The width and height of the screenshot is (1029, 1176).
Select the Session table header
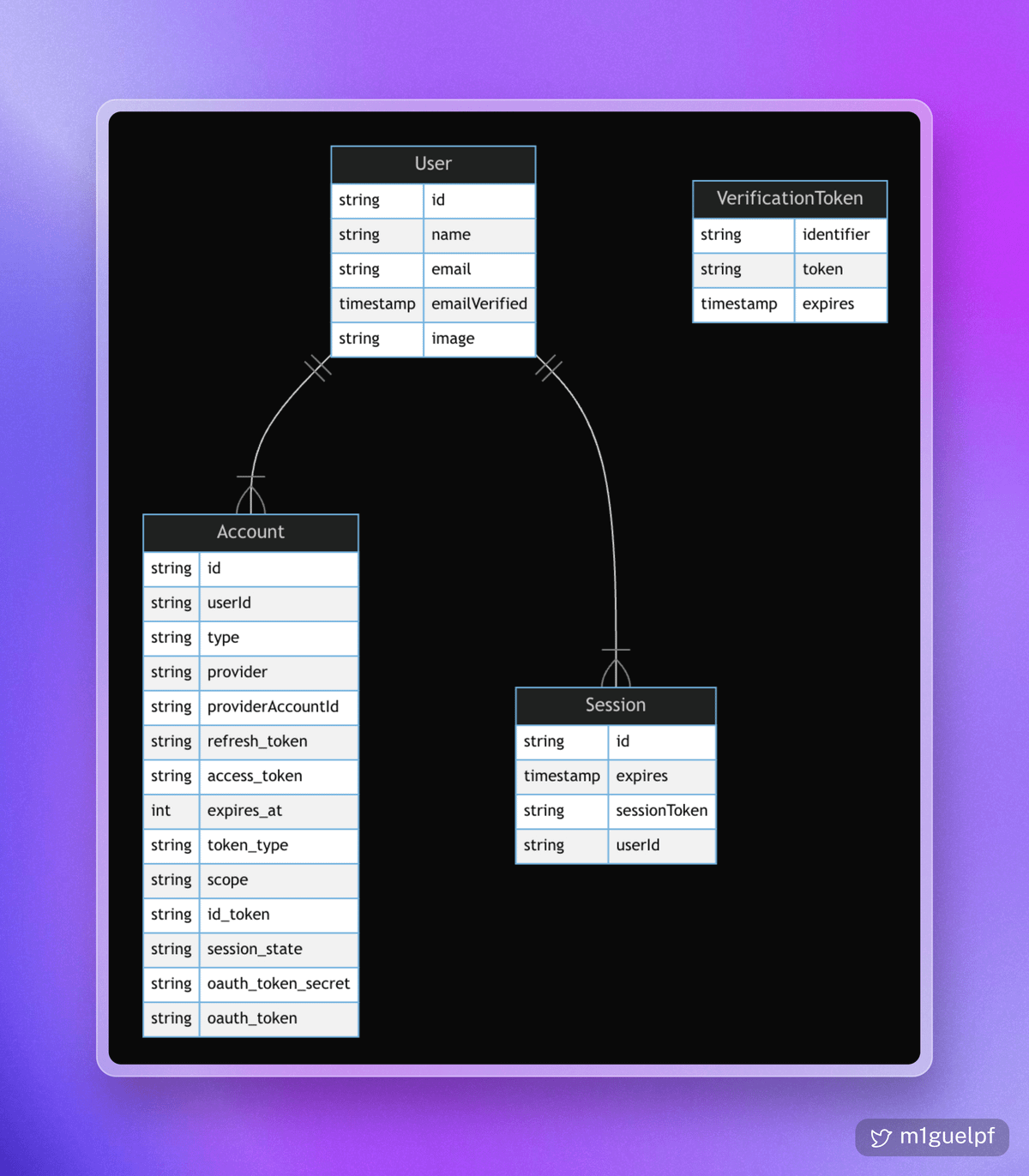pos(615,705)
